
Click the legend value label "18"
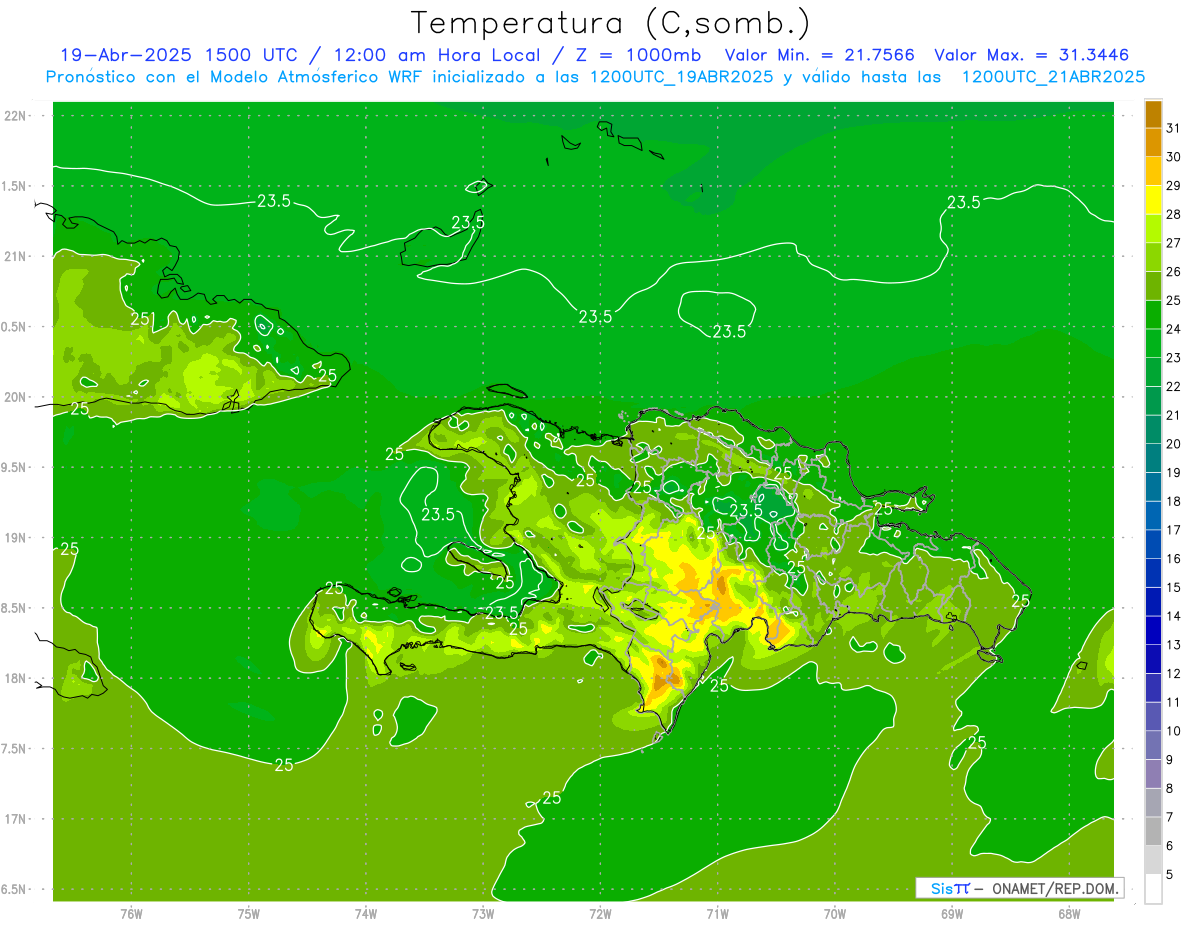click(x=1173, y=501)
